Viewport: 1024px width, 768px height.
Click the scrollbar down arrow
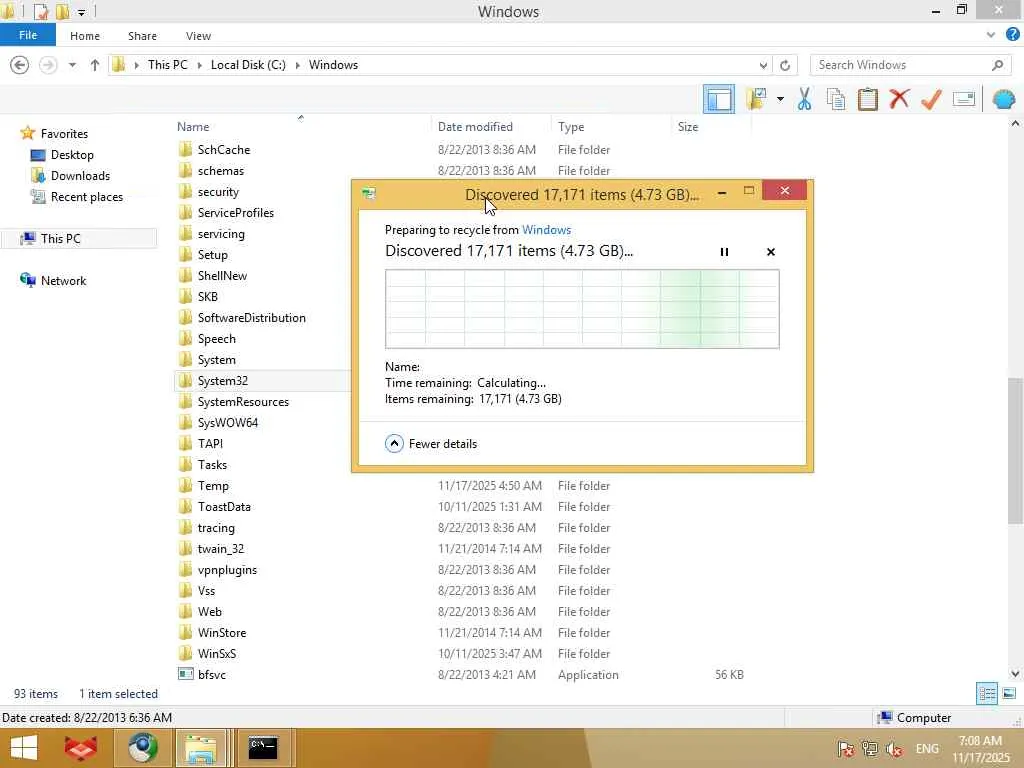click(1015, 674)
